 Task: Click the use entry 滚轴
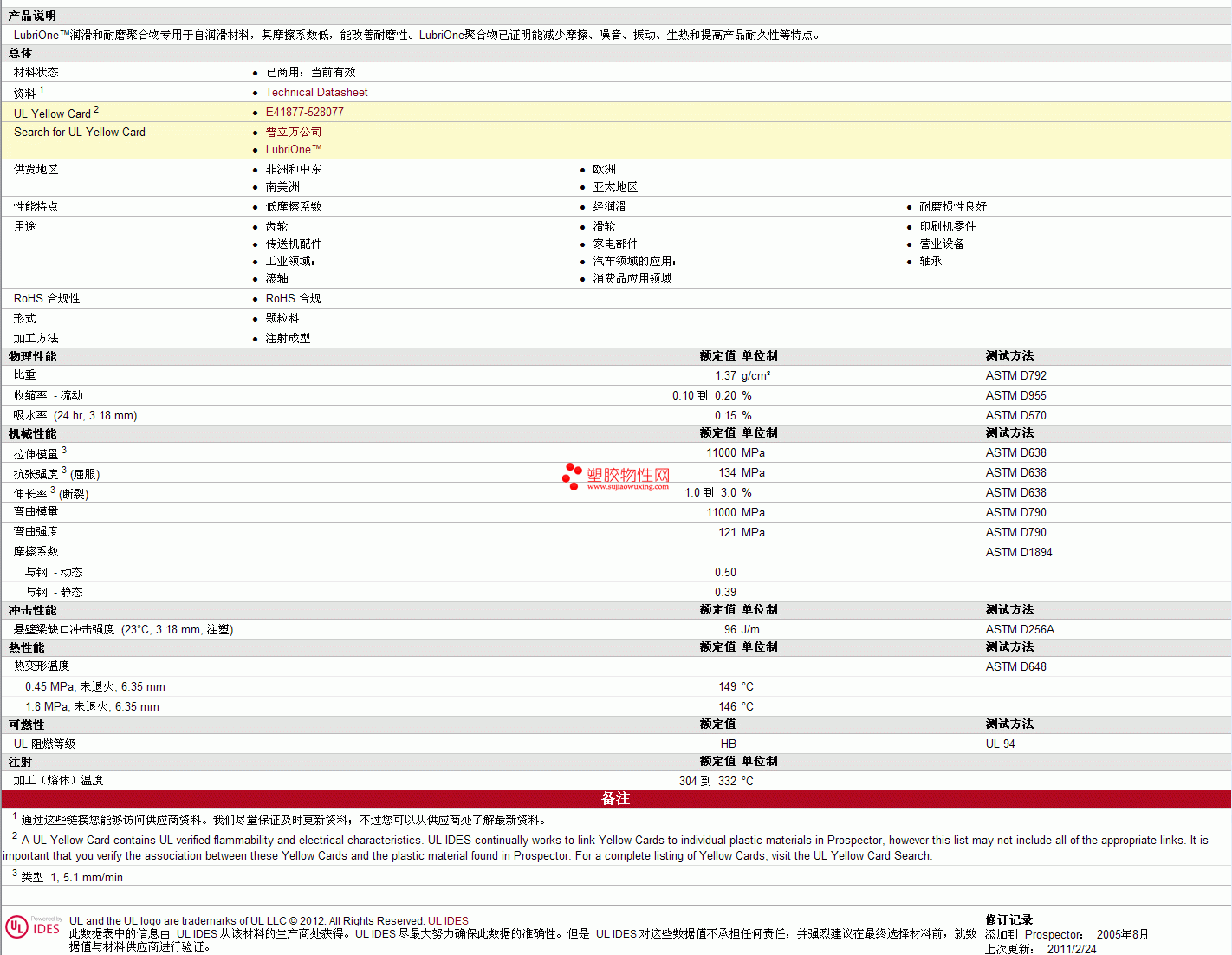click(276, 278)
